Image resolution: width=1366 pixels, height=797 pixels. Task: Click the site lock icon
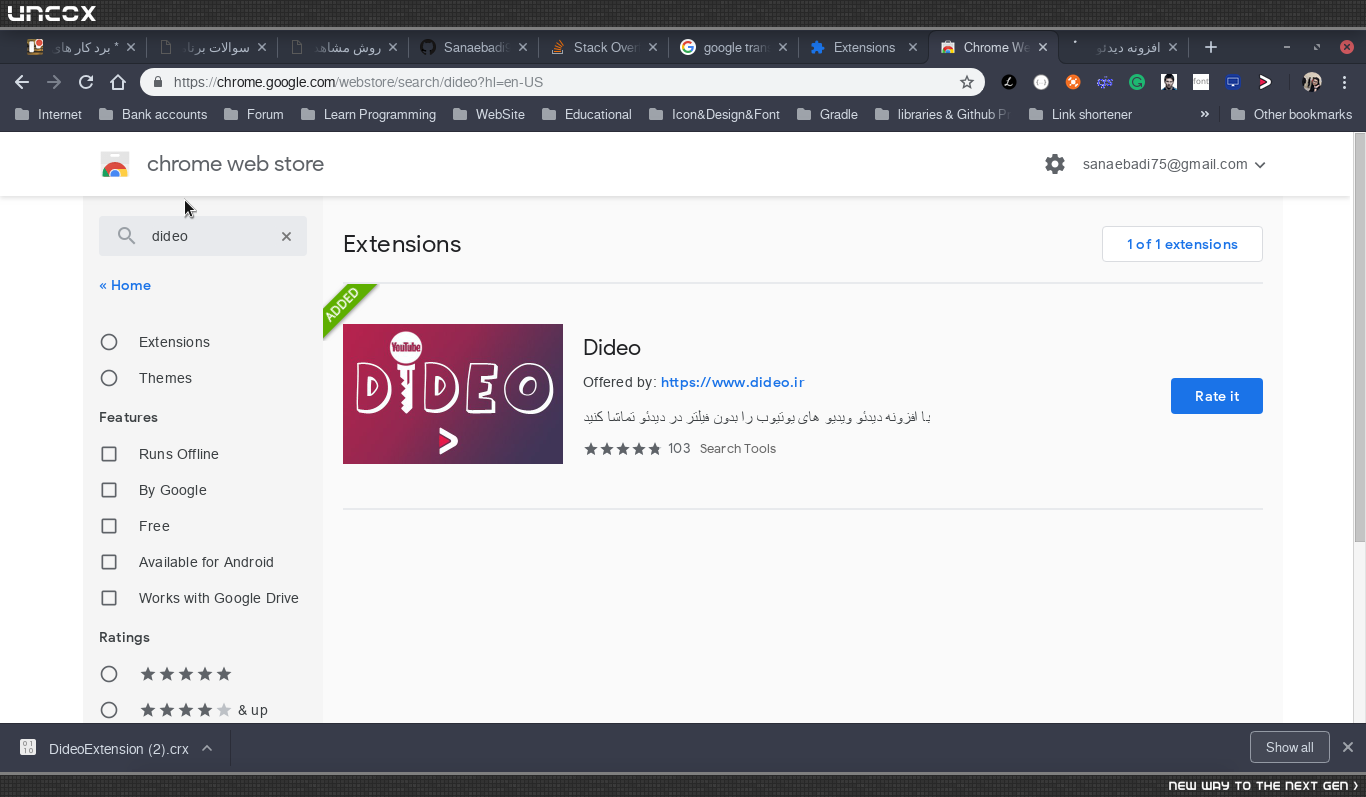click(157, 82)
